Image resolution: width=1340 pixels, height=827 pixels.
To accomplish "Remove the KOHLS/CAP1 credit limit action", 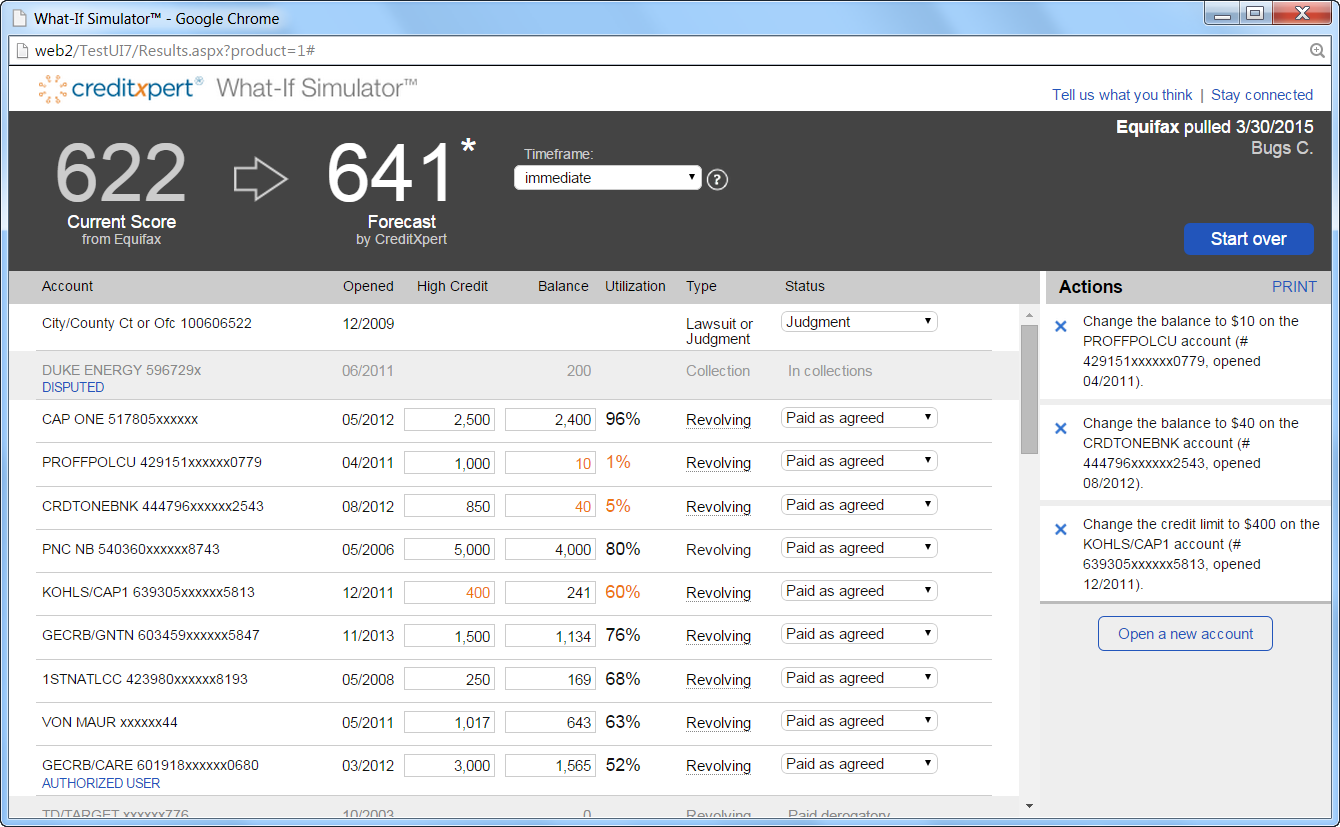I will (x=1061, y=529).
